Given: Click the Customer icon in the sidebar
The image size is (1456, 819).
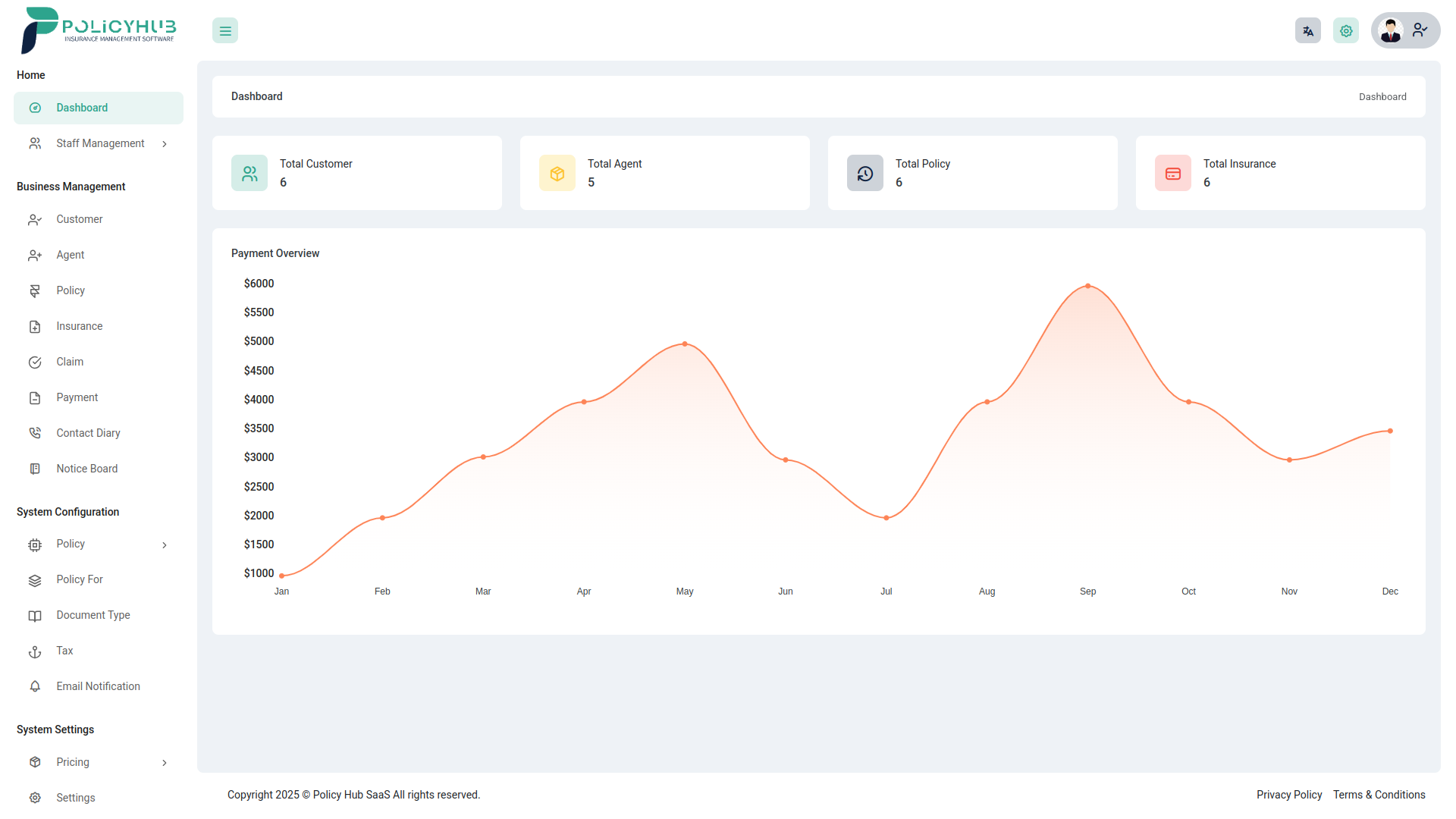Looking at the screenshot, I should [35, 219].
